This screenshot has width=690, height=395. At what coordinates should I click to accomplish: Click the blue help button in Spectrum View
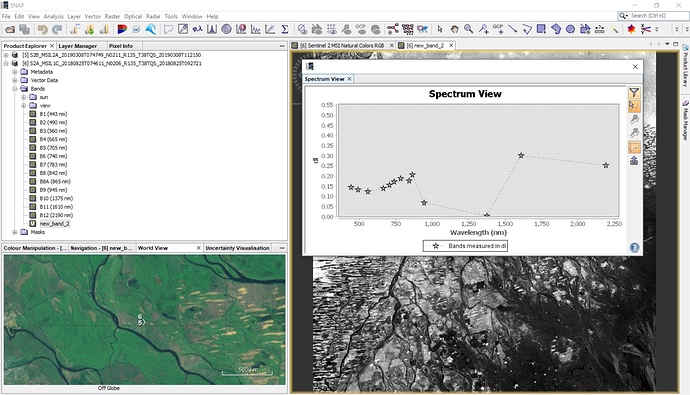tap(634, 248)
